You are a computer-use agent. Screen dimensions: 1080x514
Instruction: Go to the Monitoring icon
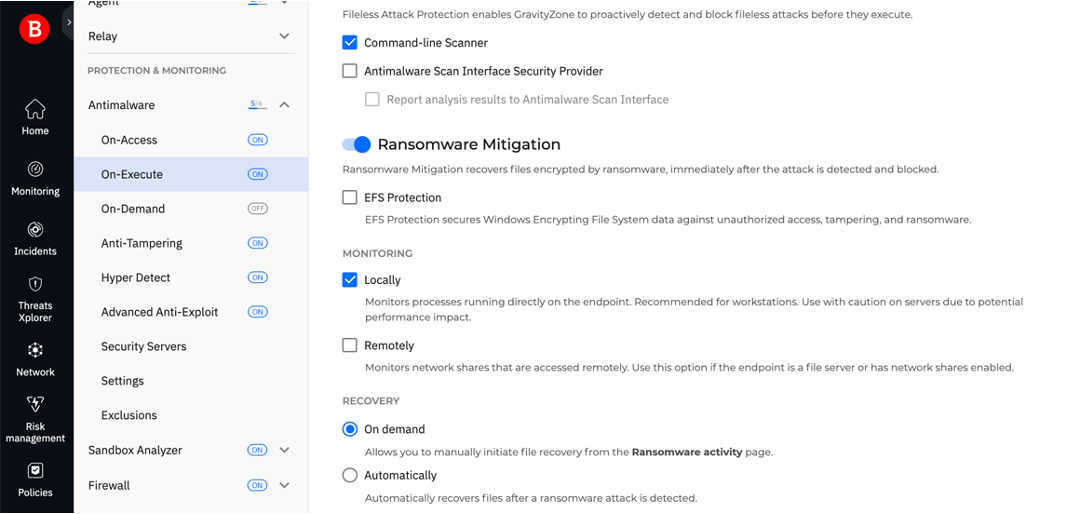point(35,170)
